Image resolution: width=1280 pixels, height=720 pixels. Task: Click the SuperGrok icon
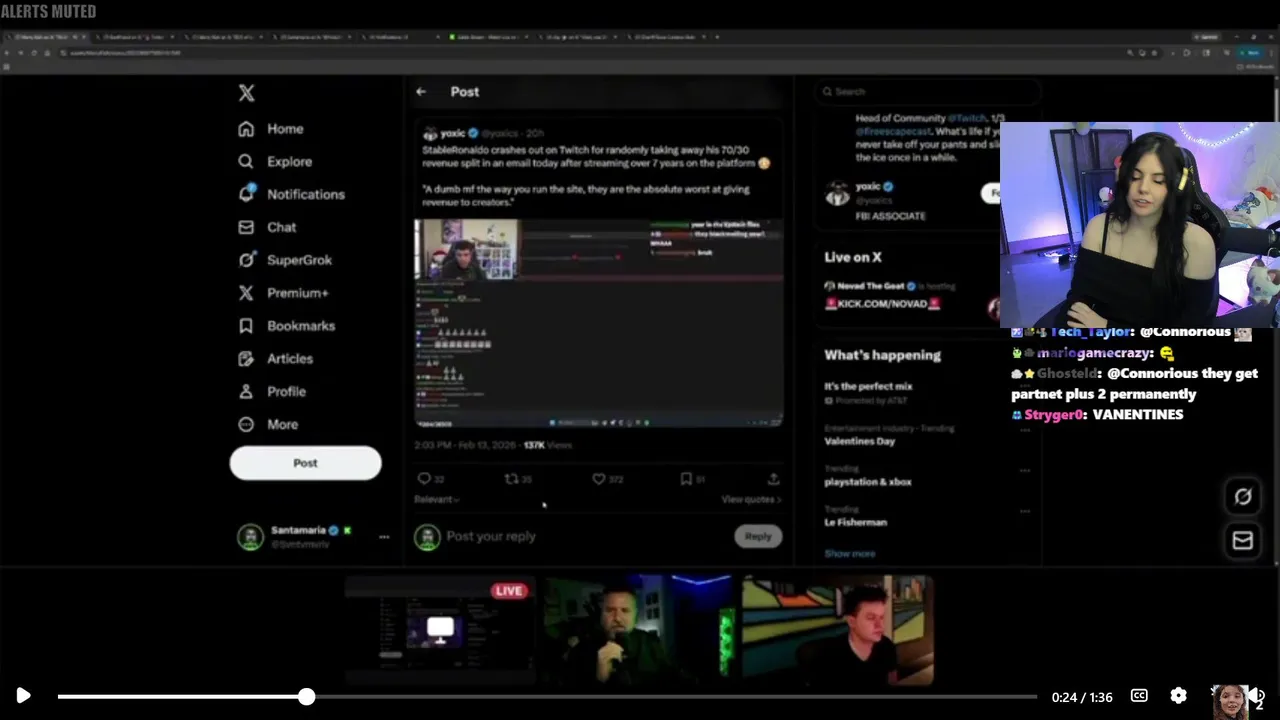pos(246,260)
